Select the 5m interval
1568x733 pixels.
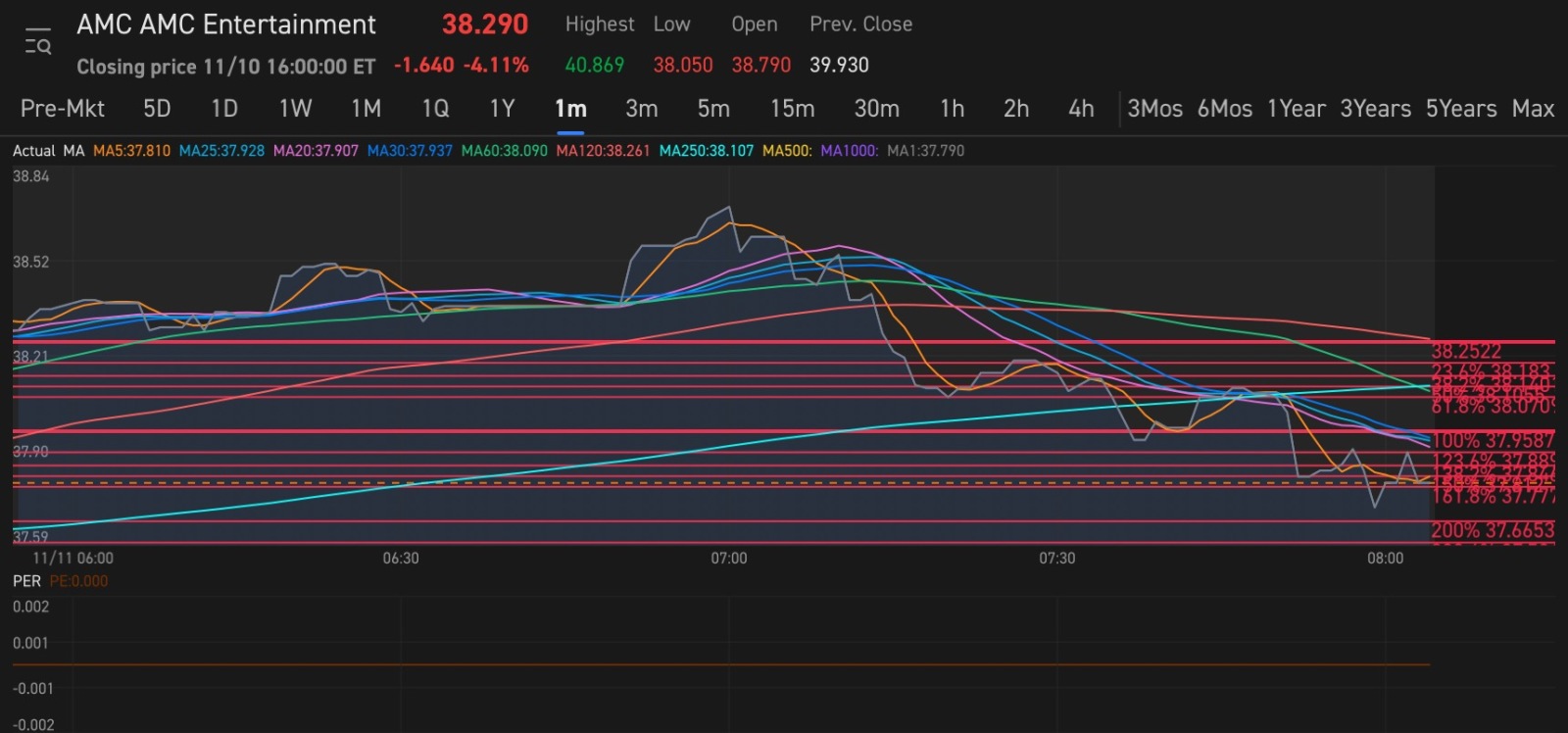[x=713, y=109]
